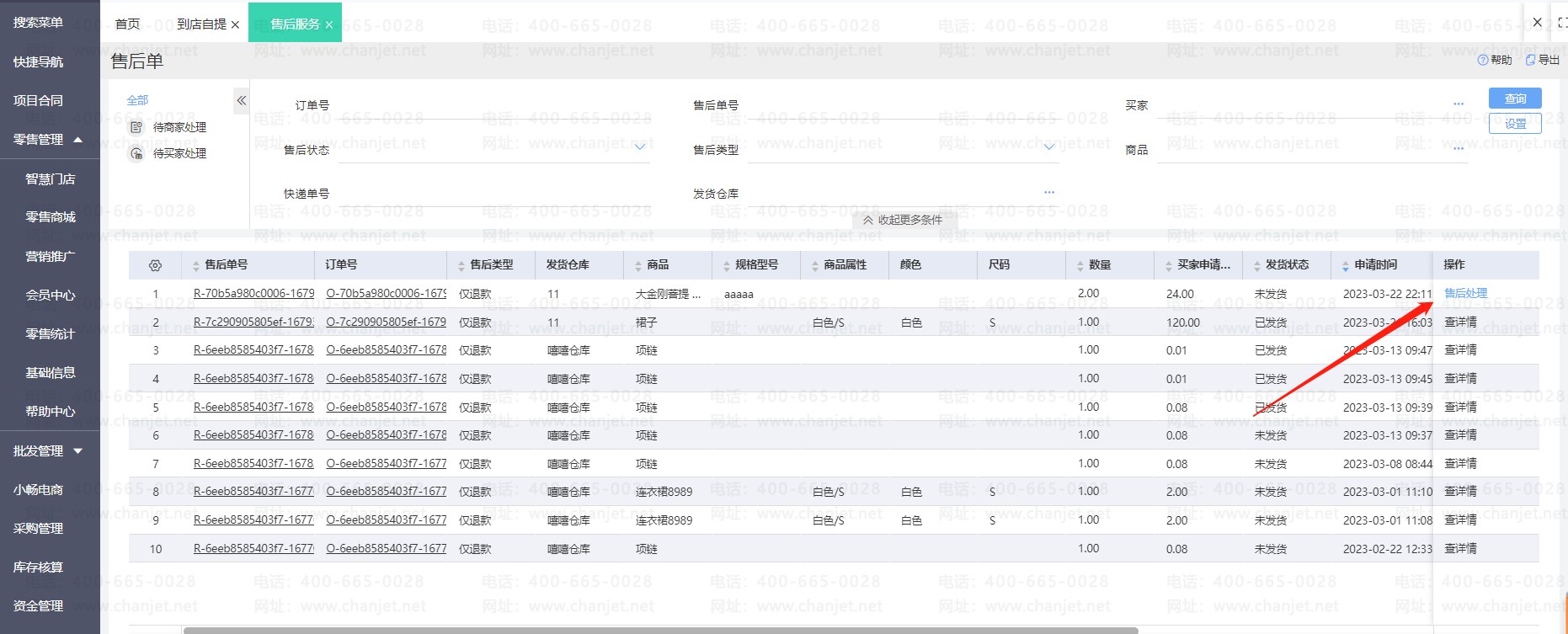Open the 售后状态 dropdown
This screenshot has height=634, width=1568.
click(640, 147)
